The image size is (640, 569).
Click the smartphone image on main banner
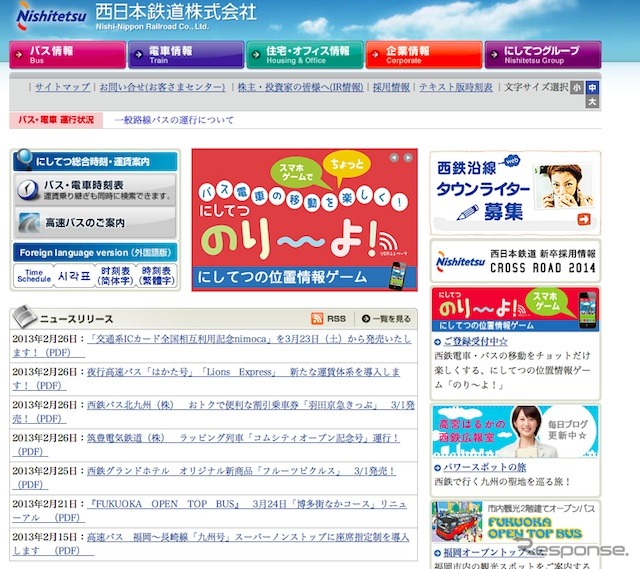pos(398,276)
